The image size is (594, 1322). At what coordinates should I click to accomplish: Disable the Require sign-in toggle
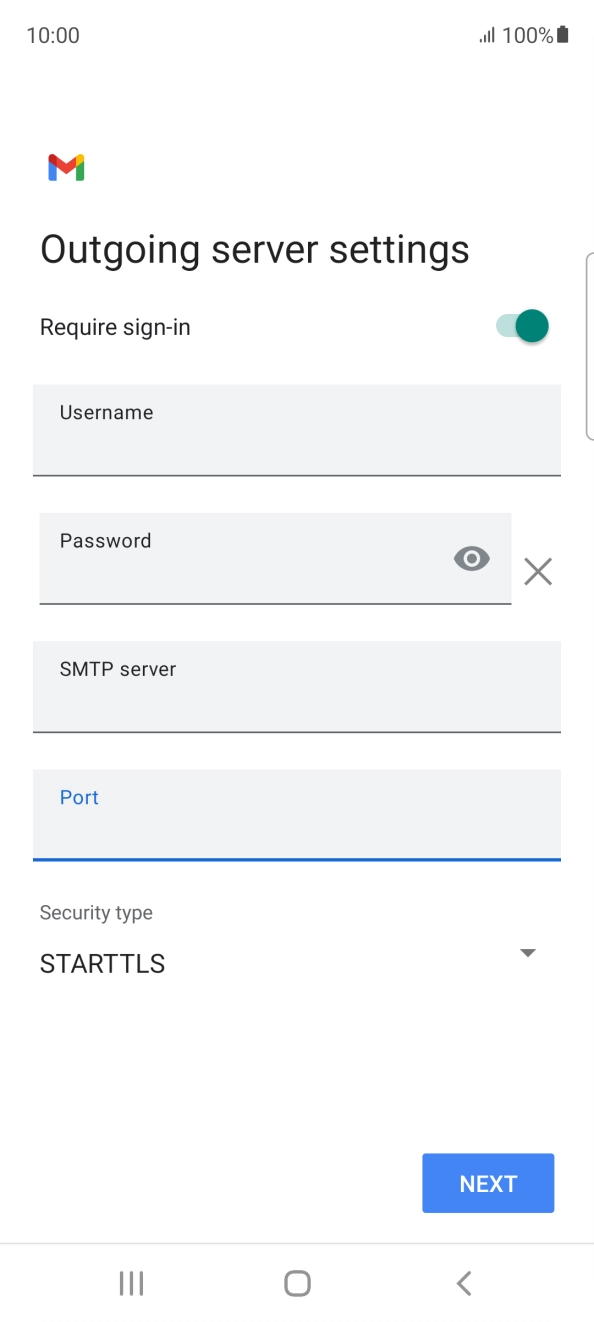point(519,326)
